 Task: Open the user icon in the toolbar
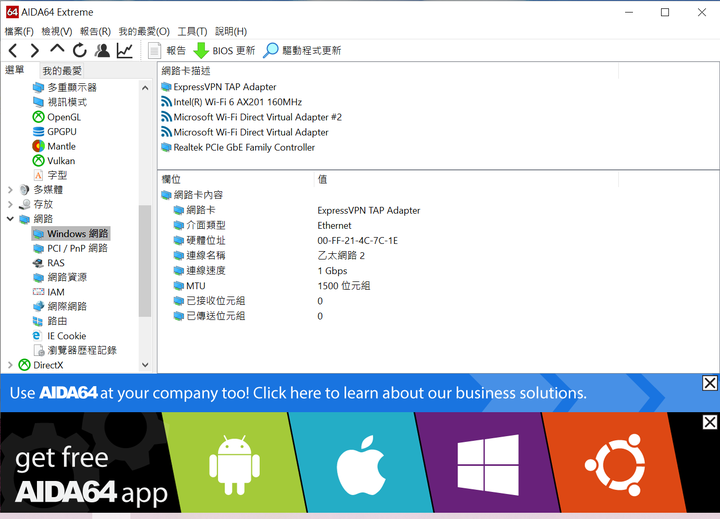click(x=102, y=51)
